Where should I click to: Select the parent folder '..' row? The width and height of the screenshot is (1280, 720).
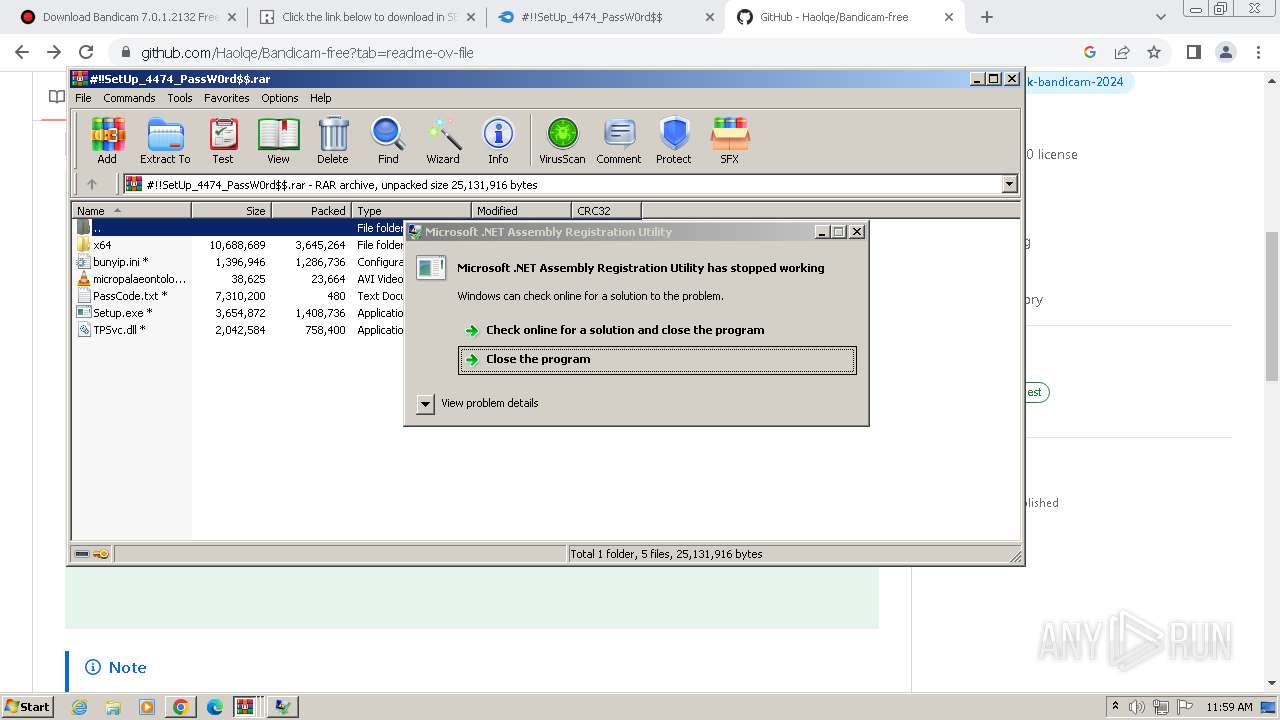(238, 228)
